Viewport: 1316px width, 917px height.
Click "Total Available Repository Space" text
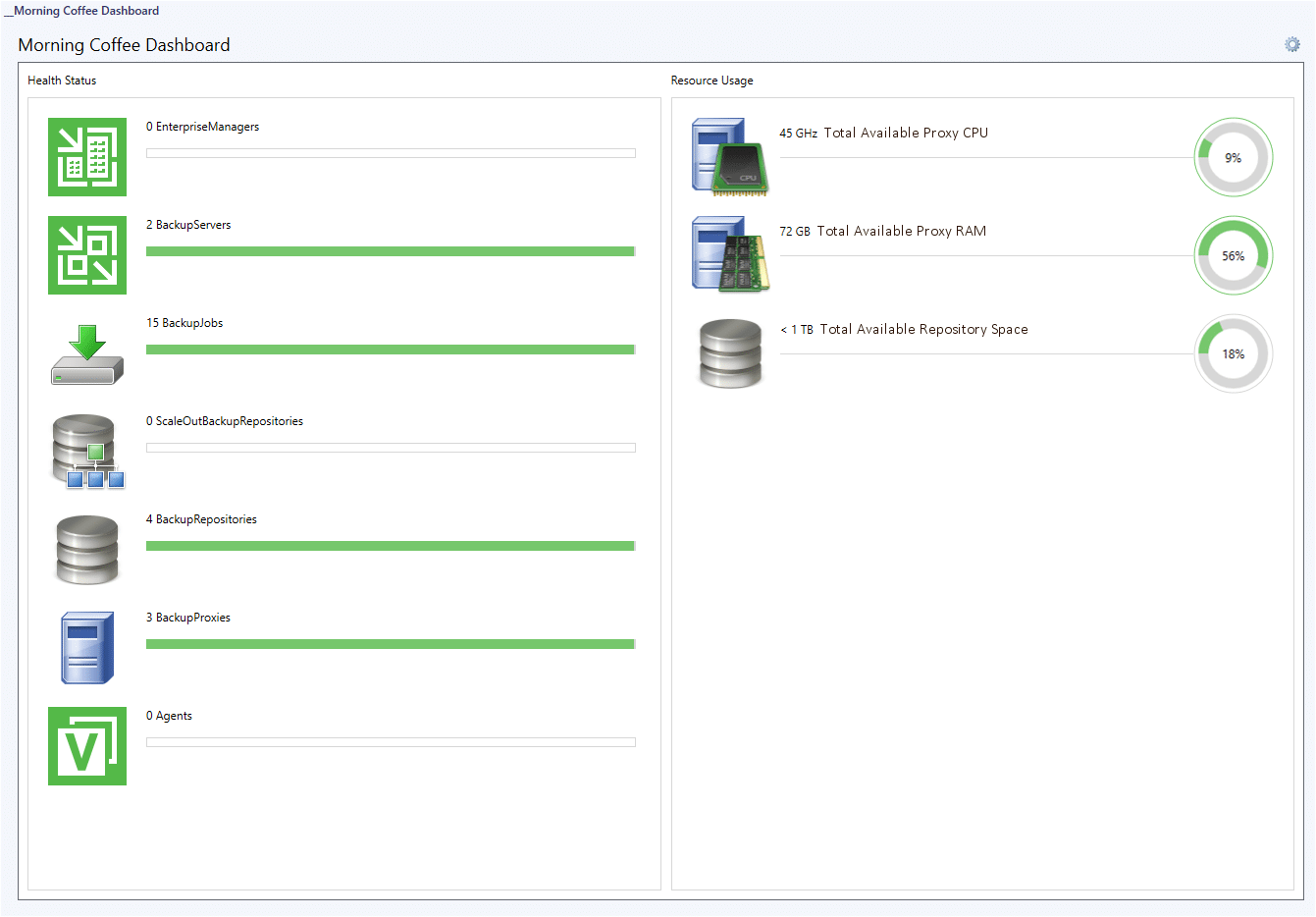pos(924,329)
